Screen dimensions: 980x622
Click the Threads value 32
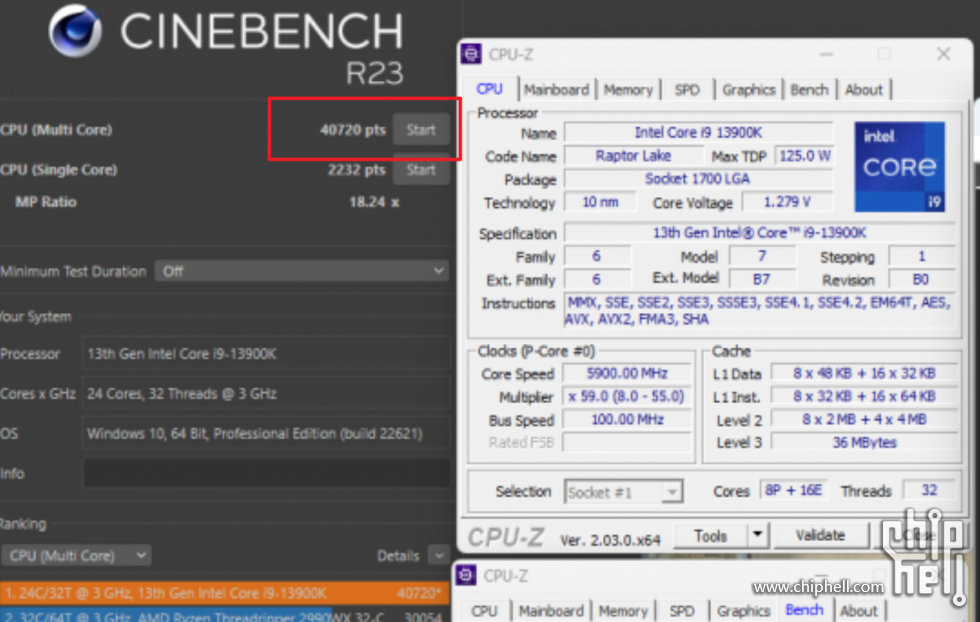(x=929, y=490)
